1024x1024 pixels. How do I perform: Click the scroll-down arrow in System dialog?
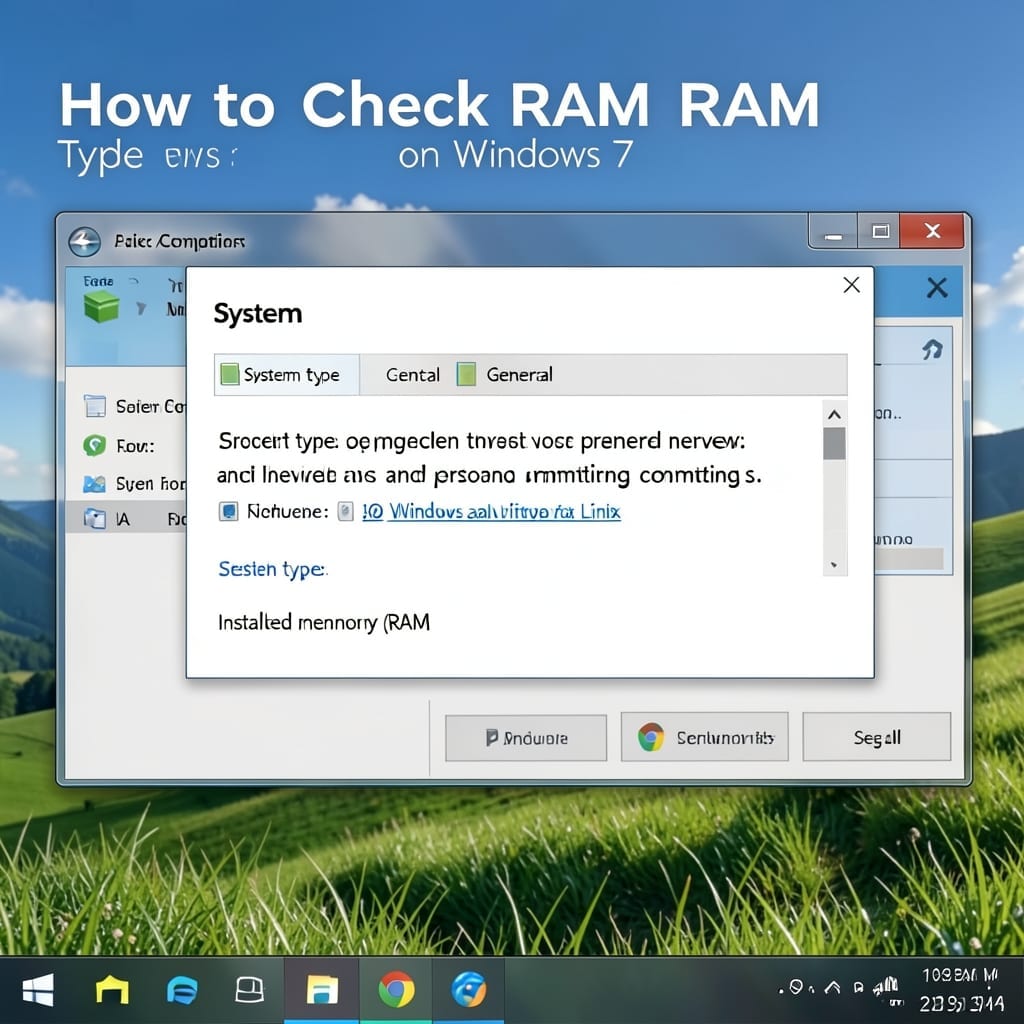834,565
